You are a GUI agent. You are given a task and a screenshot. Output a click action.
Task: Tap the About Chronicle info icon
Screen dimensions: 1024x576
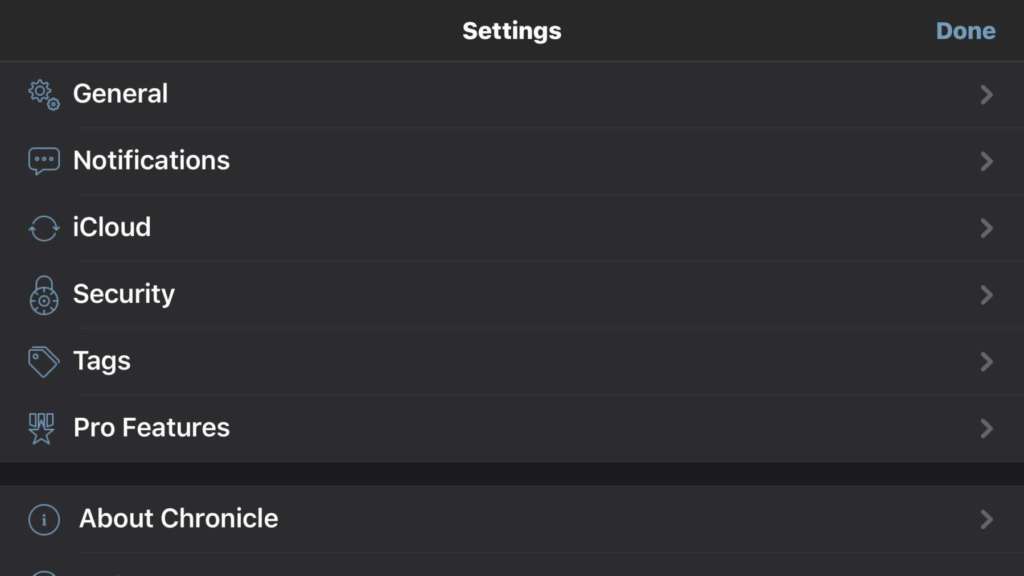point(44,520)
